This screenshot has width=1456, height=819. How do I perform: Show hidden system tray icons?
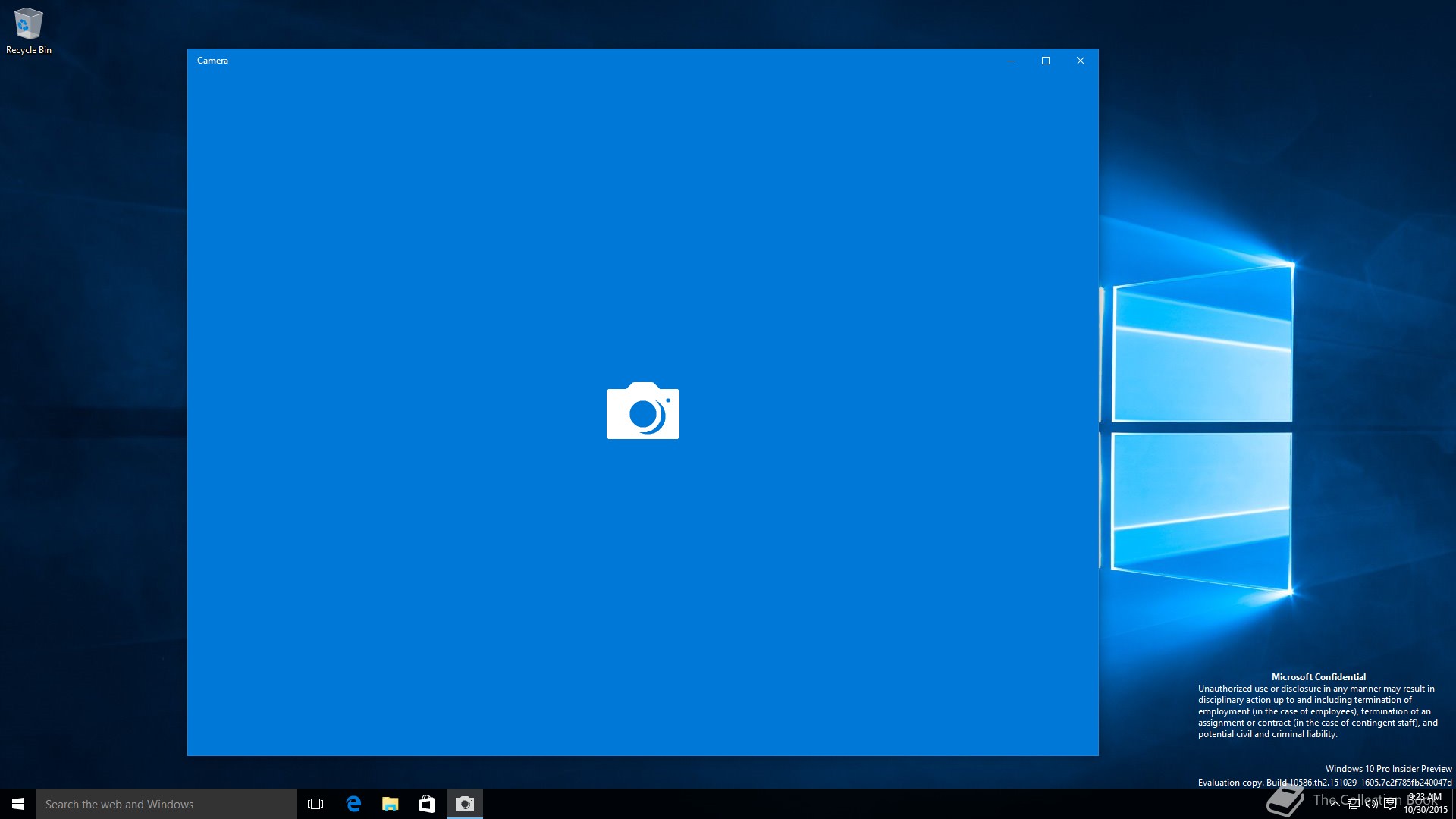tap(1335, 804)
